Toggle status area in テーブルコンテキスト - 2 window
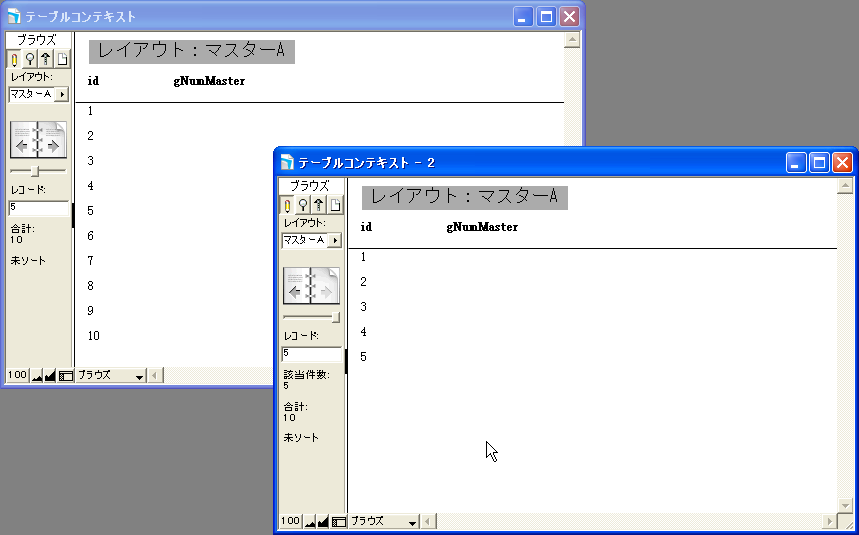This screenshot has height=535, width=859. point(339,522)
